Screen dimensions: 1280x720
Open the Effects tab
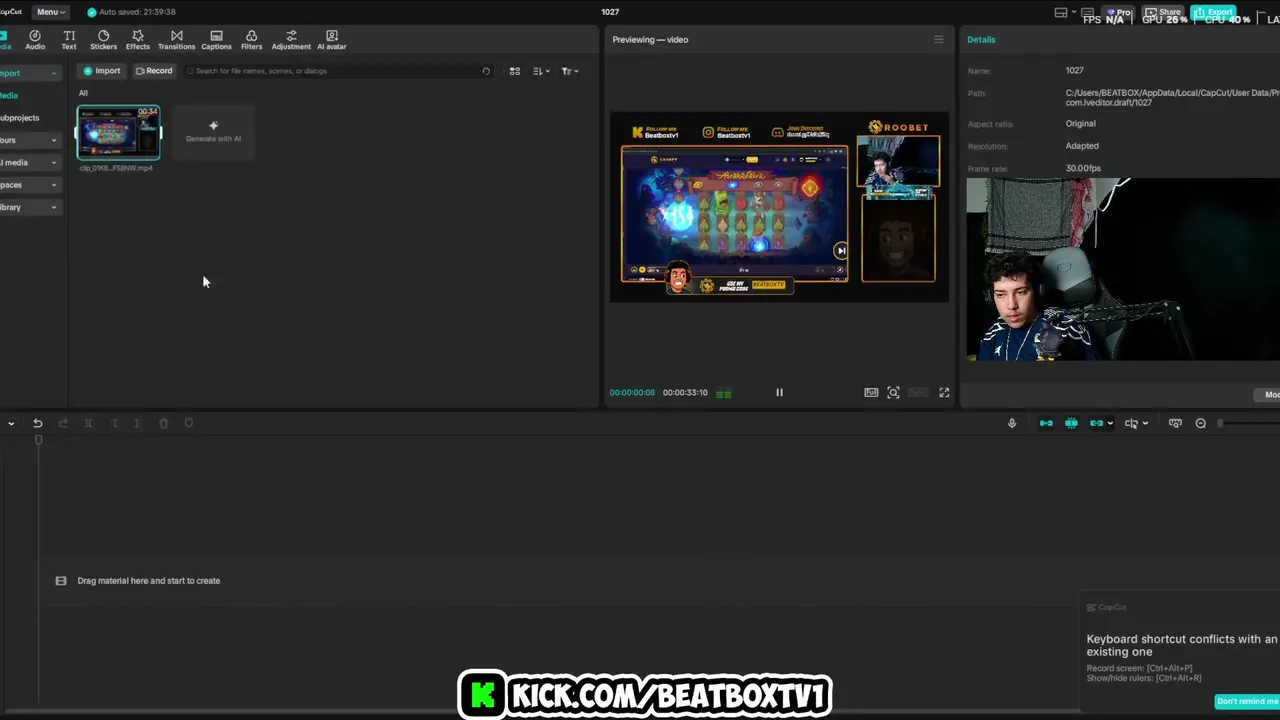138,40
